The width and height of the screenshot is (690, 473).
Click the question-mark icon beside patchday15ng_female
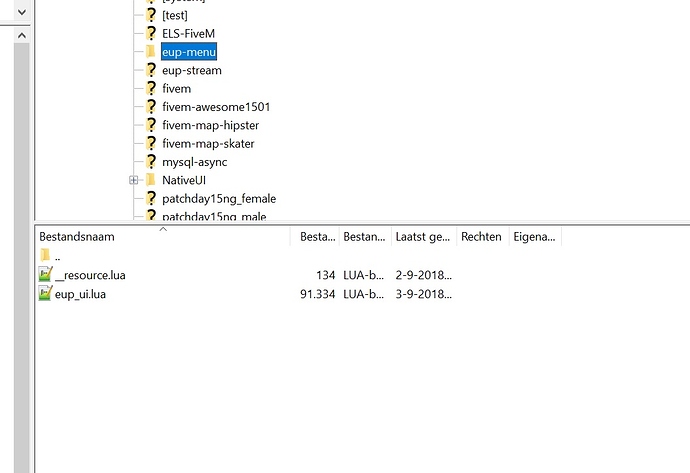click(x=151, y=198)
